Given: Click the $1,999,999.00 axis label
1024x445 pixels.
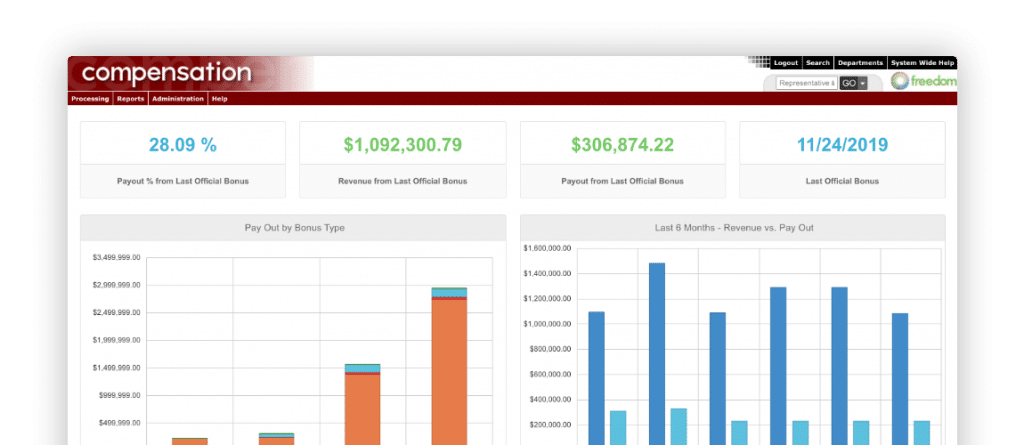Looking at the screenshot, I should 116,340.
